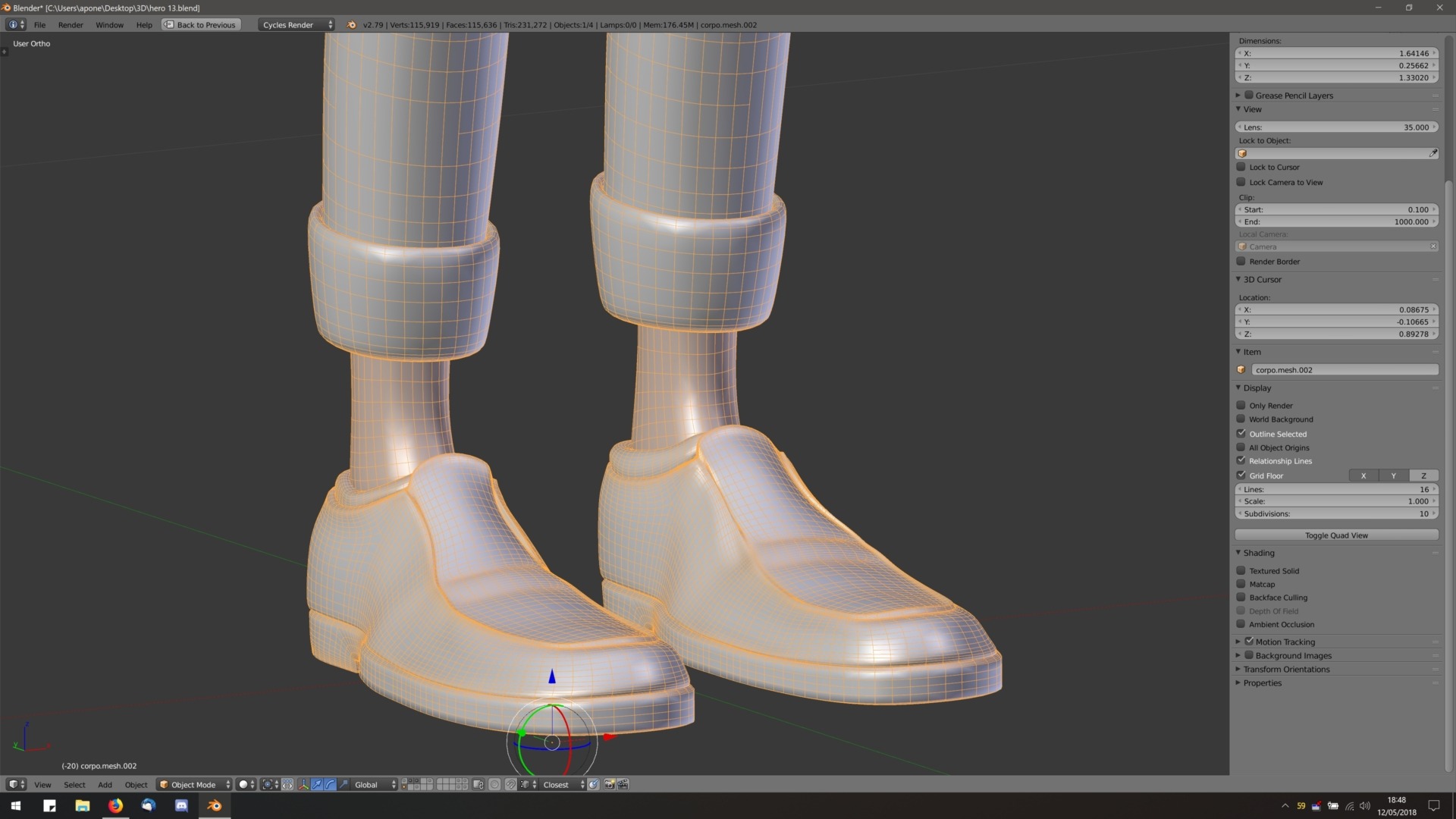
Task: Open the Render menu
Action: pyautogui.click(x=71, y=24)
